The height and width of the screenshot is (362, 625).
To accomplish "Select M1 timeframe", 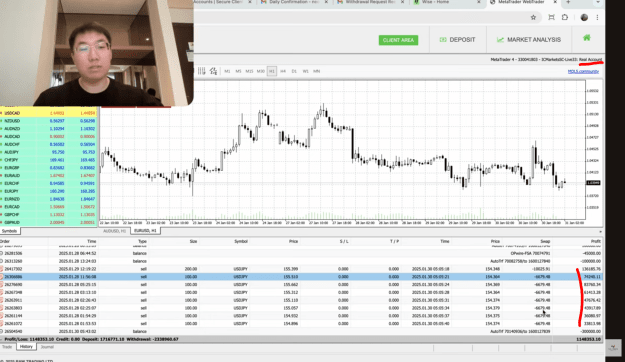I will point(227,71).
